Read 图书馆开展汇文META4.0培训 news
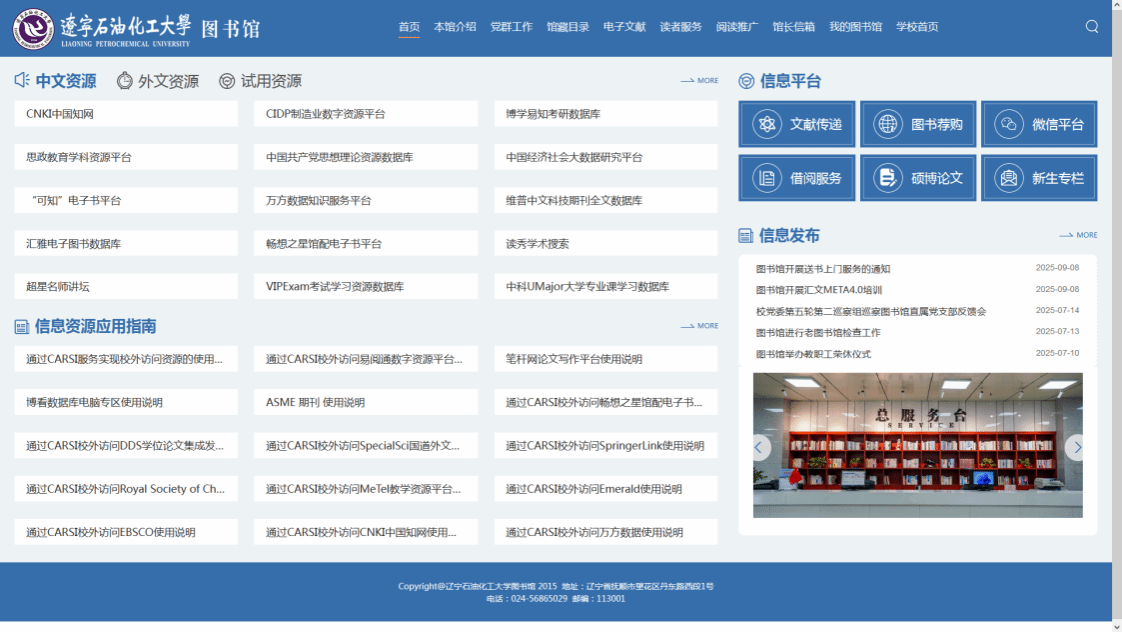This screenshot has width=1122, height=632. (819, 290)
